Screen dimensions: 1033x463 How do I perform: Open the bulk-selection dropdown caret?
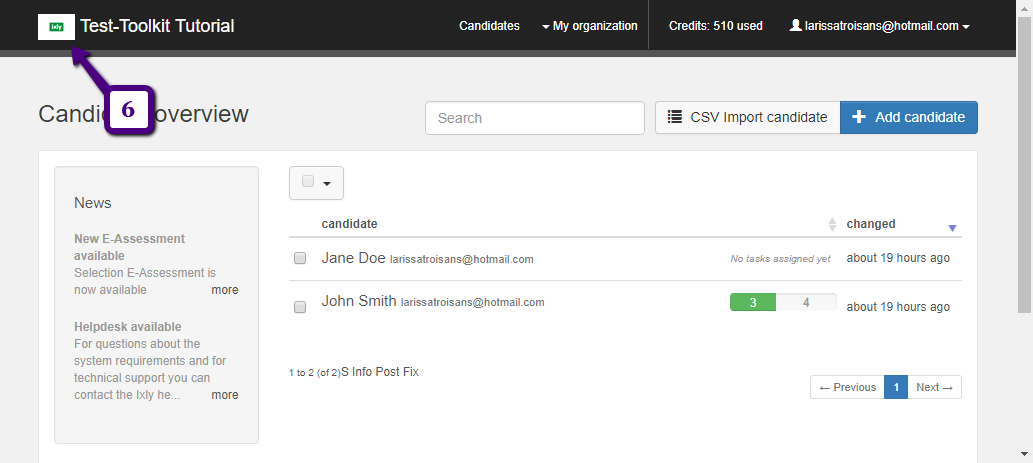(327, 183)
